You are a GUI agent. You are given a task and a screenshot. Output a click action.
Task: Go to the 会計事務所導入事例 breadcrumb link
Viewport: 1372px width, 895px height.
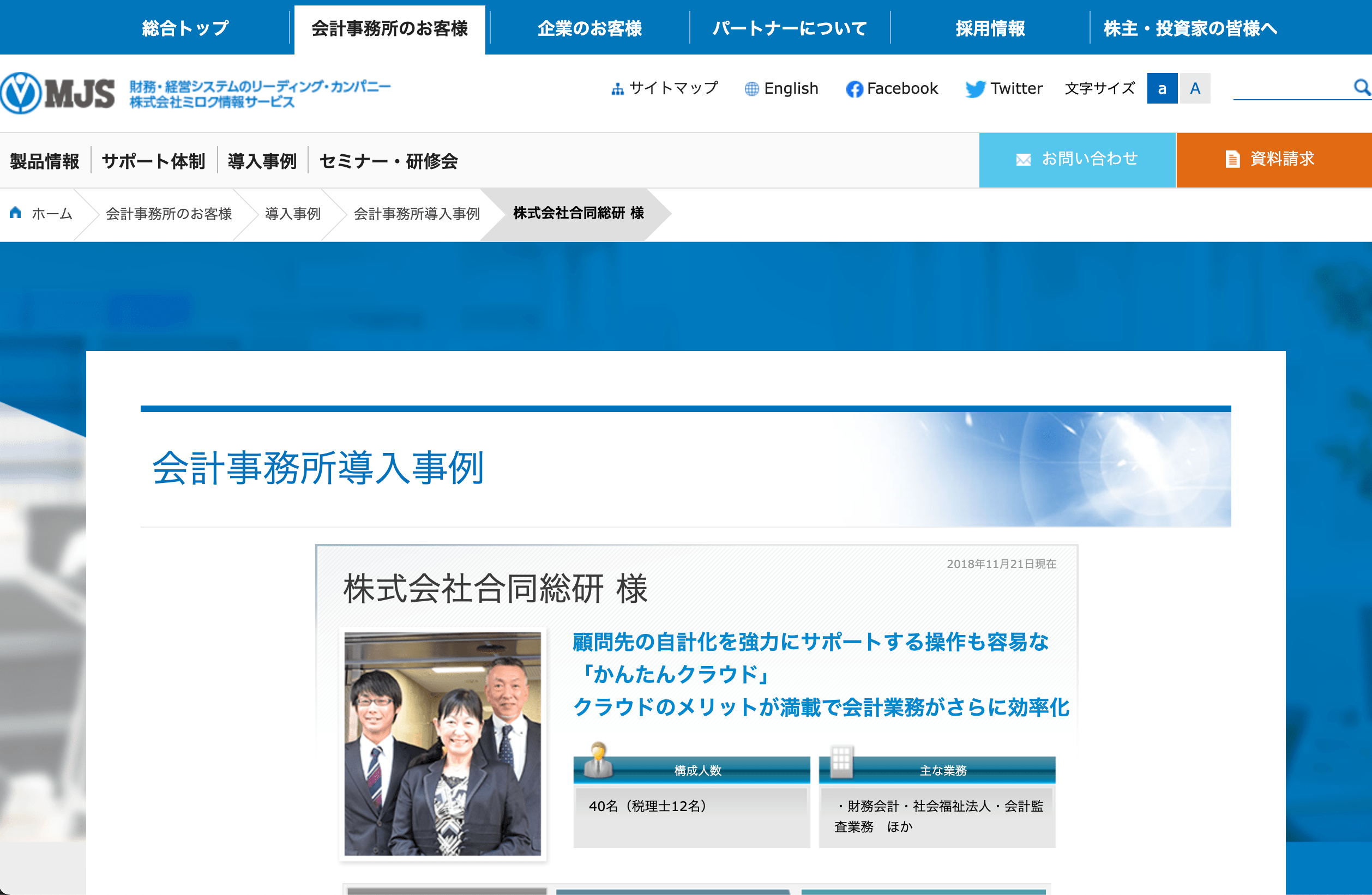click(417, 214)
